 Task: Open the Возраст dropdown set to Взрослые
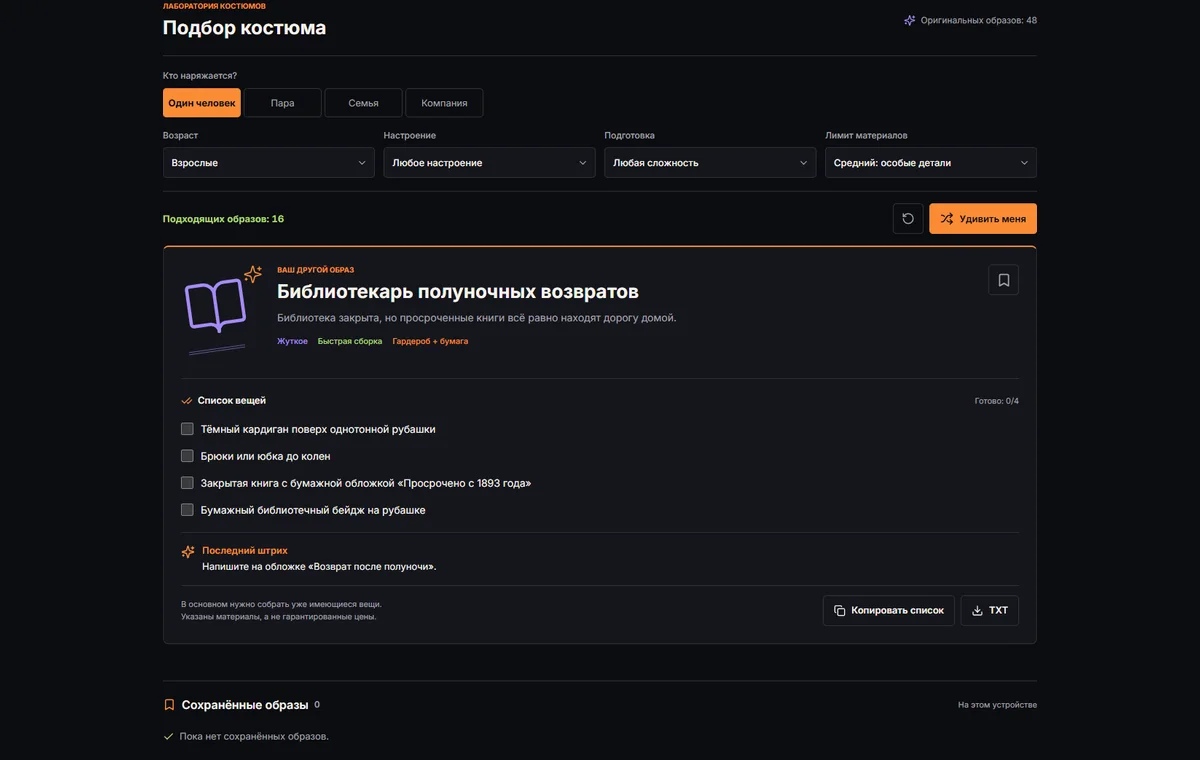[269, 163]
